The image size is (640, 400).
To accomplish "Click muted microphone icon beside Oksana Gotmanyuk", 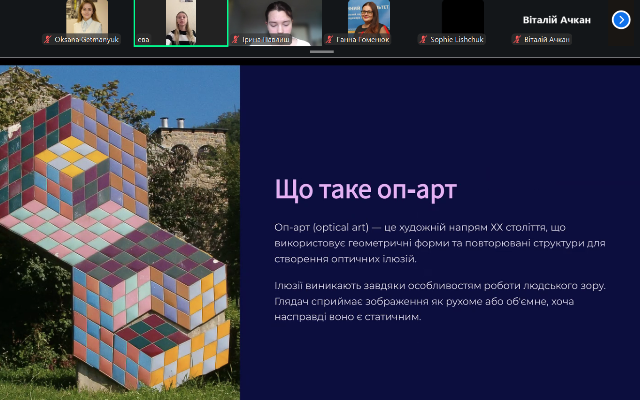I will tap(47, 39).
